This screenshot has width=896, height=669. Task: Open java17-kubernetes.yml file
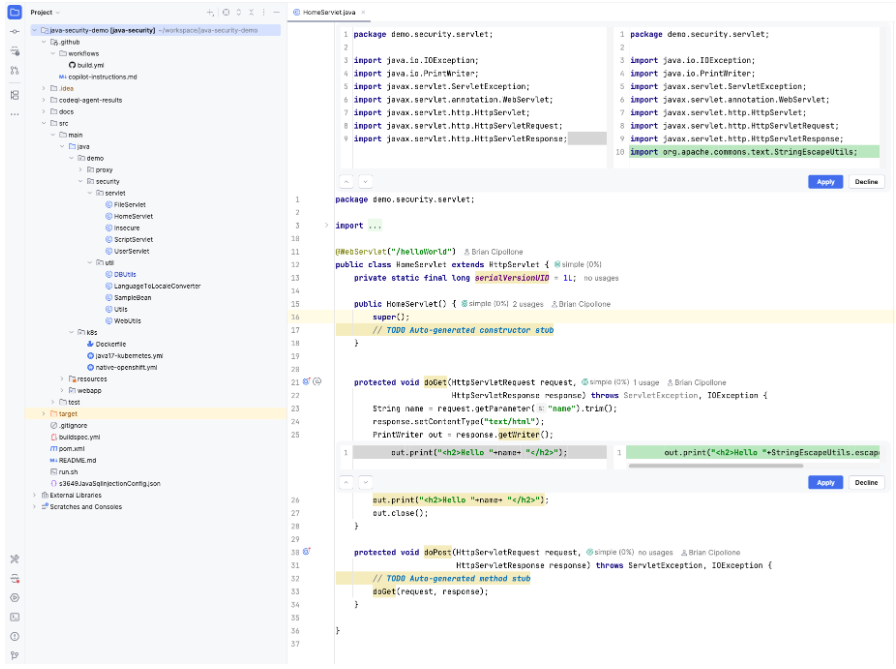pos(125,355)
